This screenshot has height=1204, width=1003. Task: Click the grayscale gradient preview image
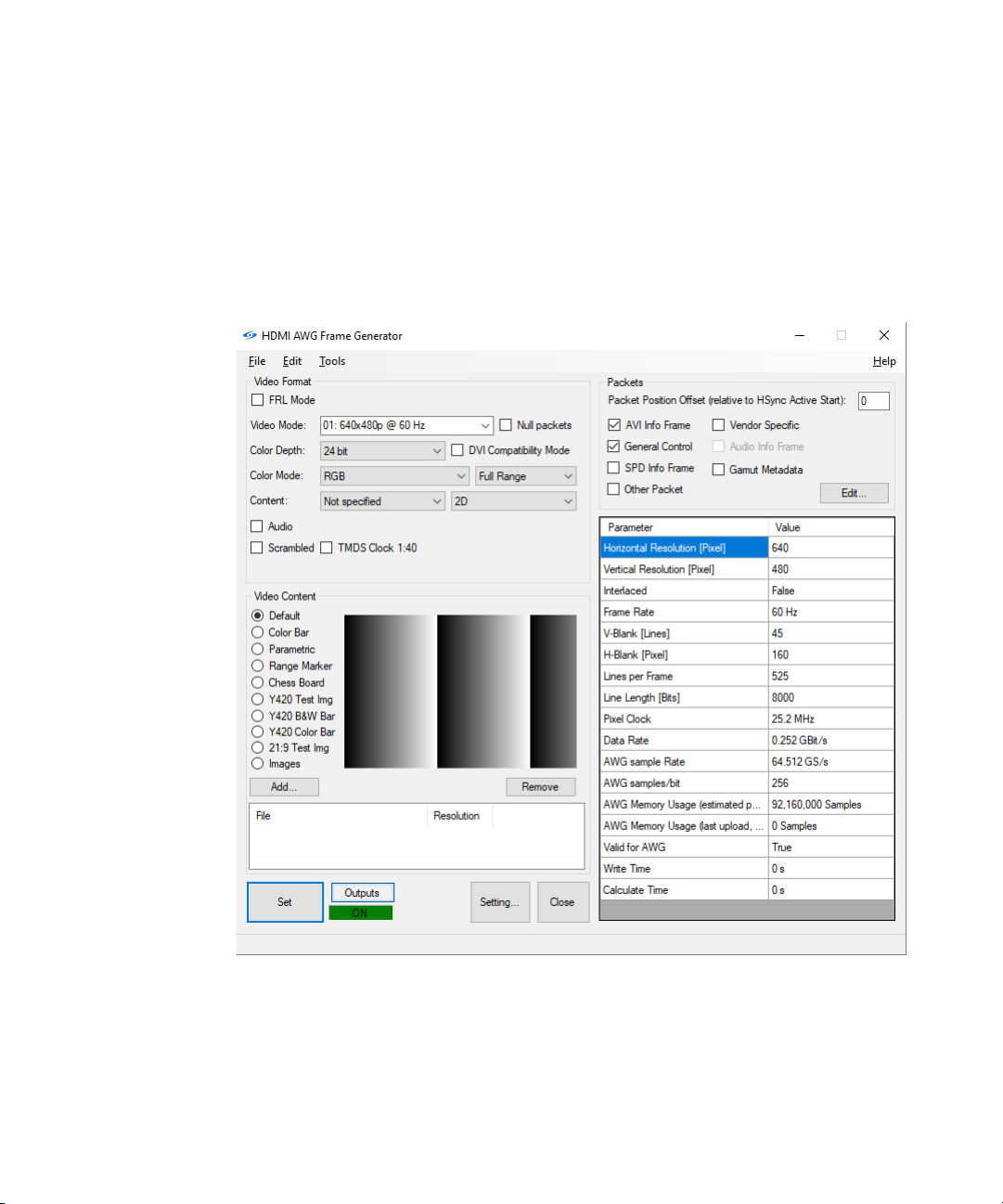click(460, 692)
